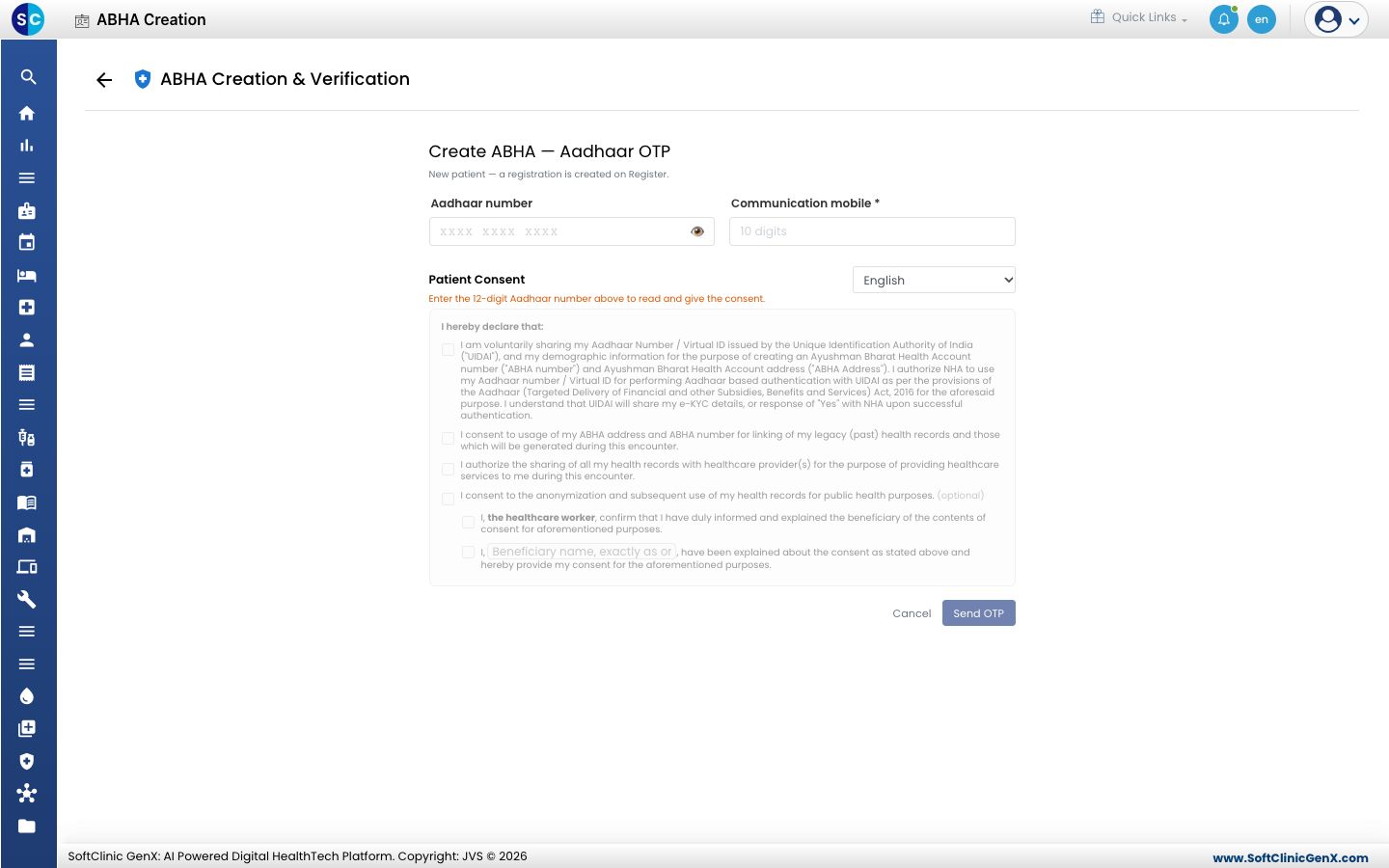
Task: Open the medical cross box icon
Action: pyautogui.click(x=27, y=307)
